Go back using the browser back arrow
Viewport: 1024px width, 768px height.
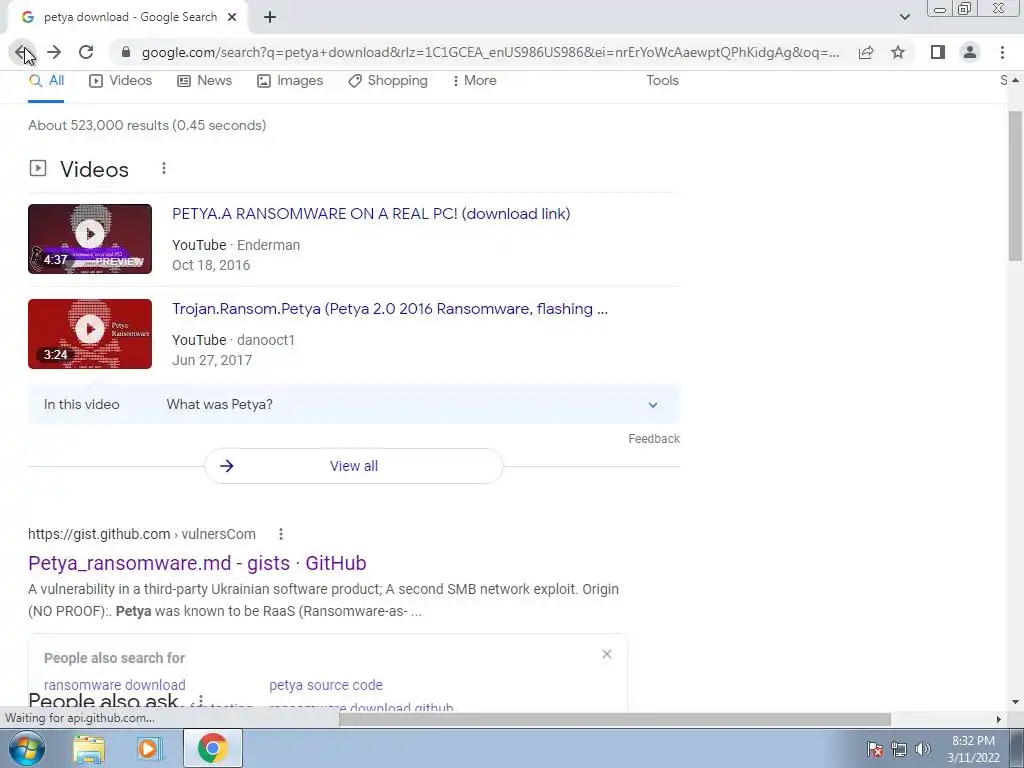click(x=23, y=52)
